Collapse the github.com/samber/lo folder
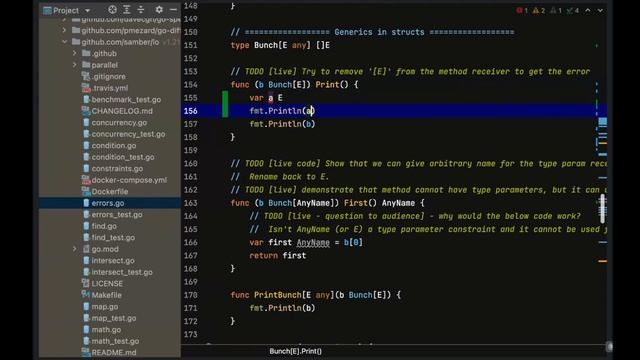This screenshot has width=640, height=360. [x=64, y=42]
